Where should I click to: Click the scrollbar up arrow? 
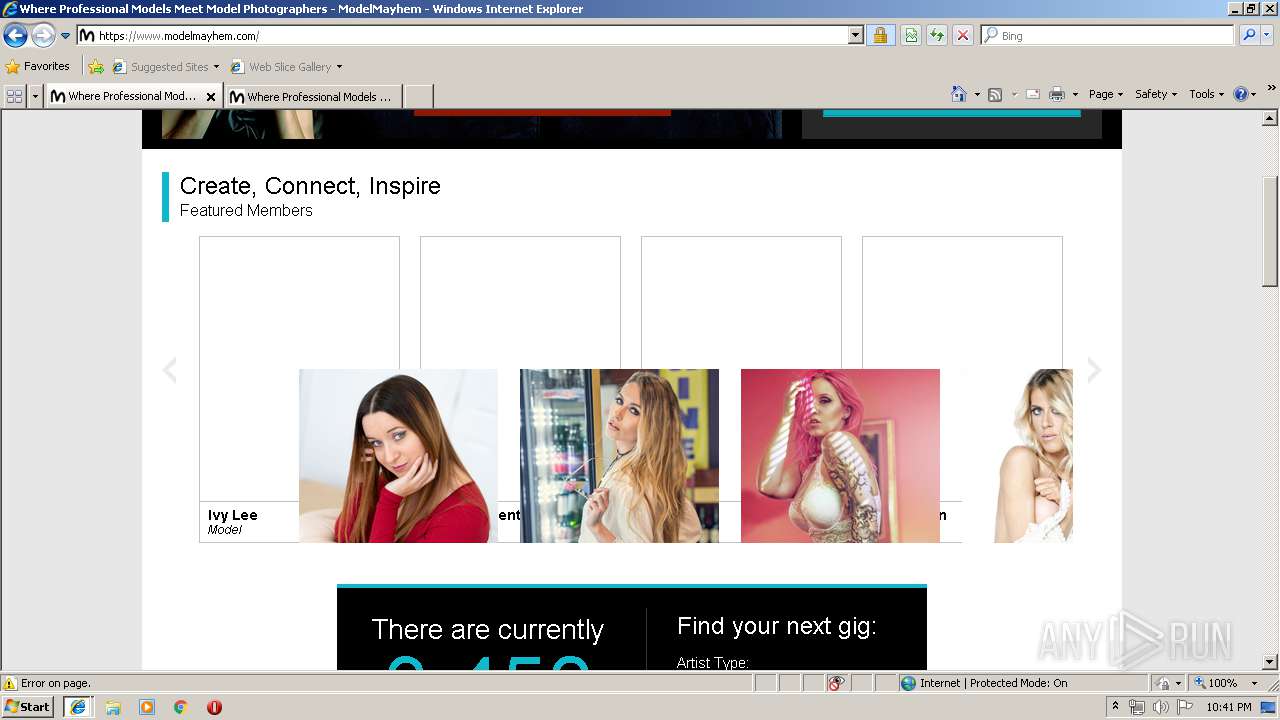click(x=1270, y=117)
